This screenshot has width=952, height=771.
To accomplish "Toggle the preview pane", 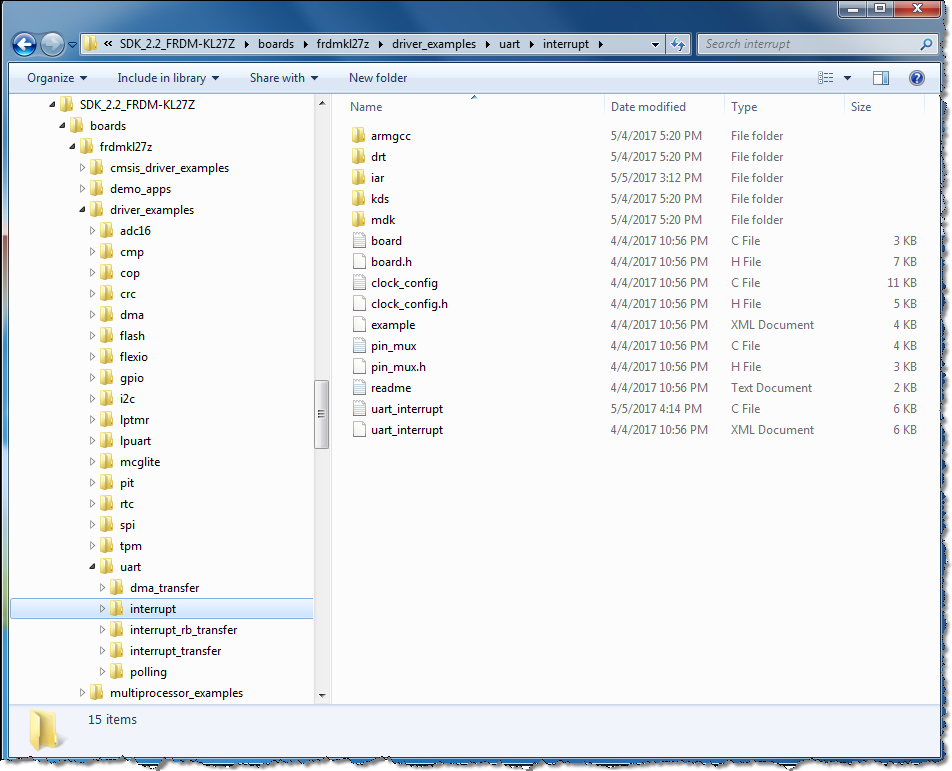I will tap(881, 78).
